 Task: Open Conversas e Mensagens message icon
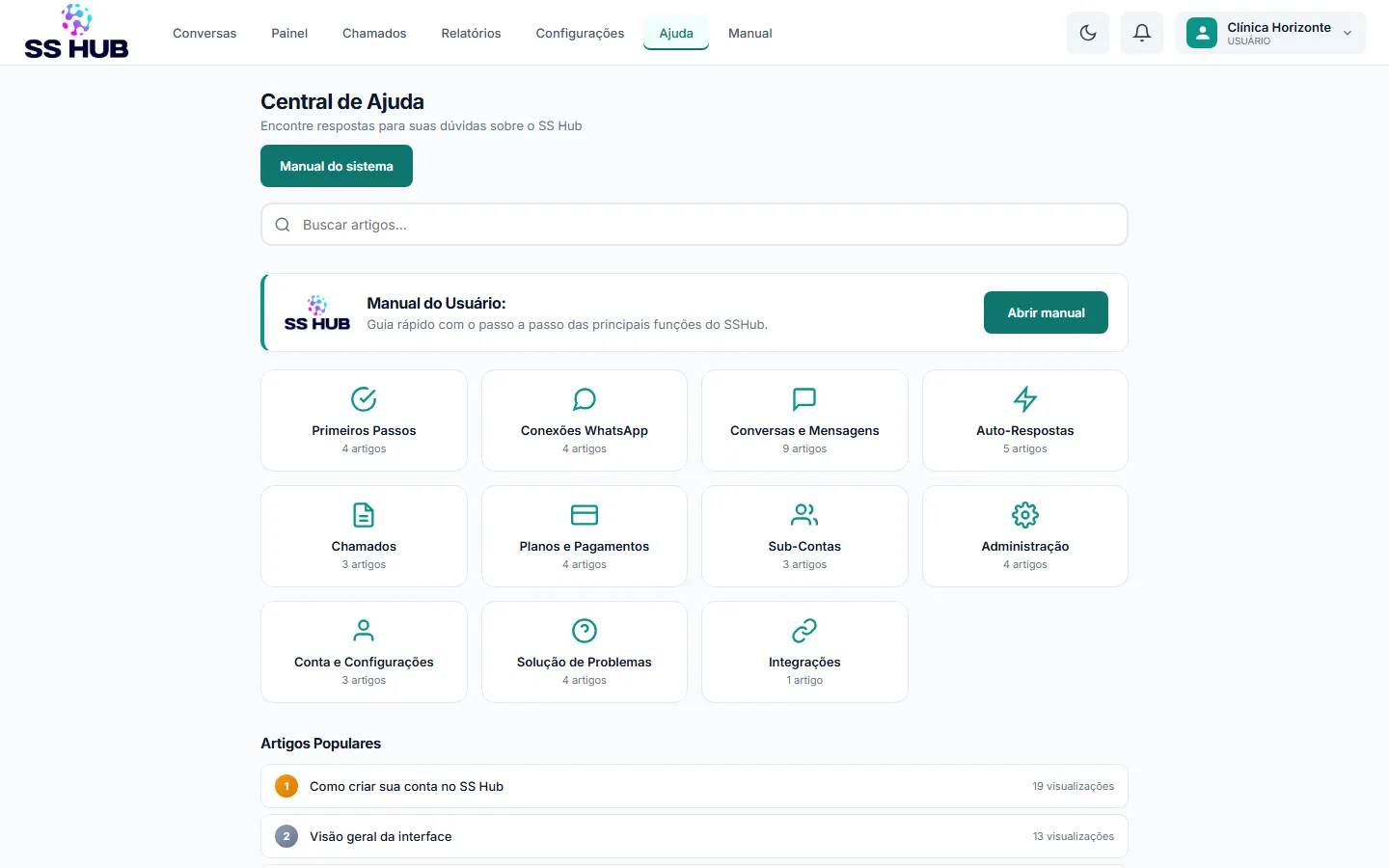(x=804, y=399)
